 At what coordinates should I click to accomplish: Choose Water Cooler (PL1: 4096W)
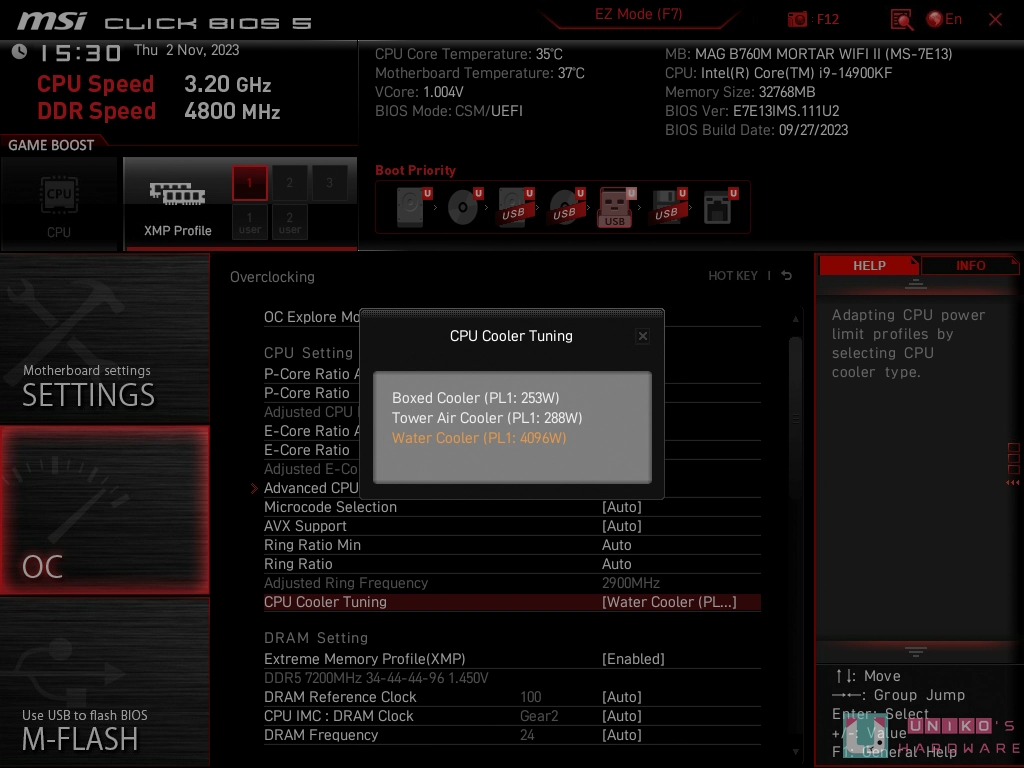[479, 438]
